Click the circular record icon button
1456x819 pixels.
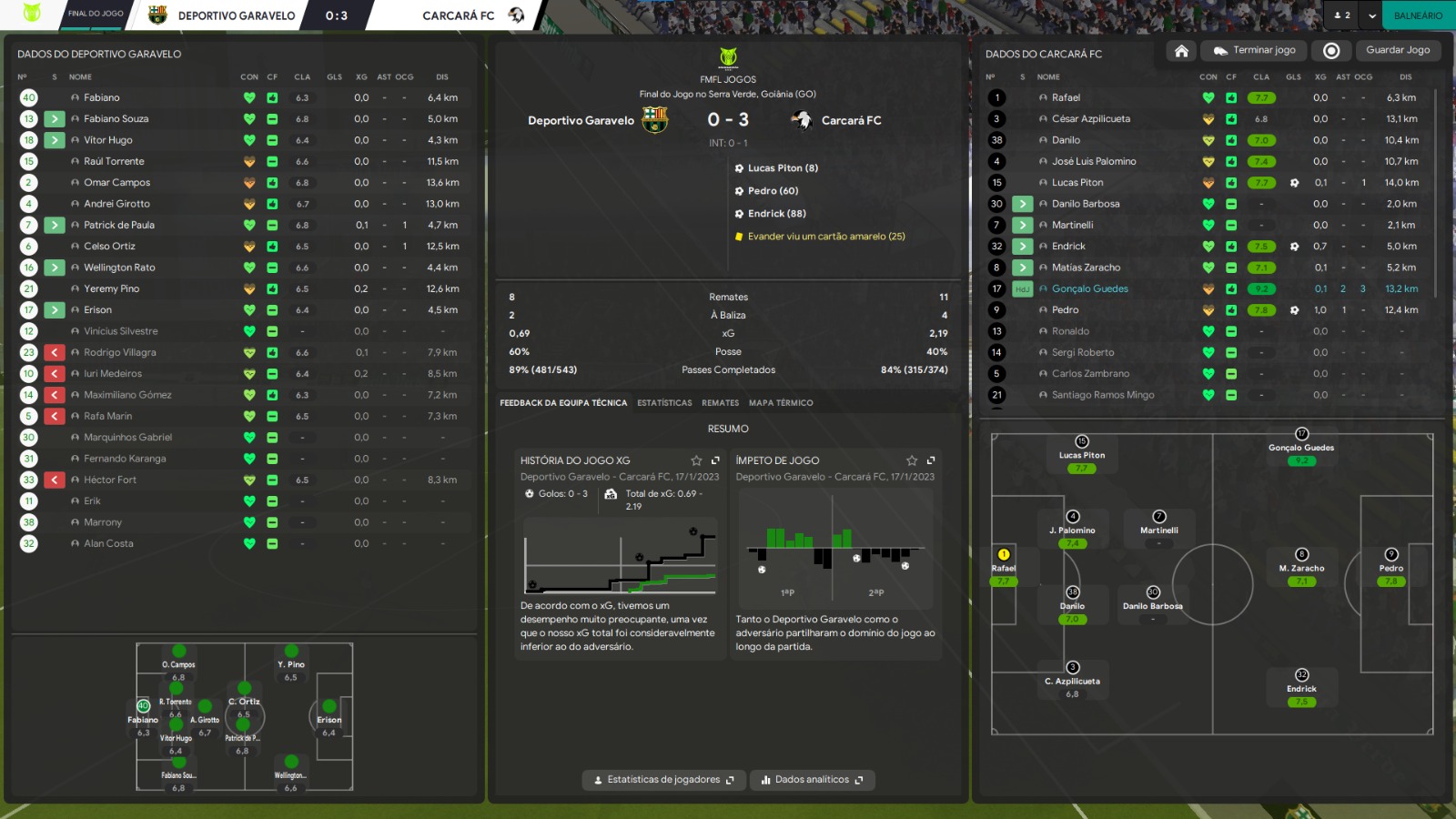(1331, 51)
